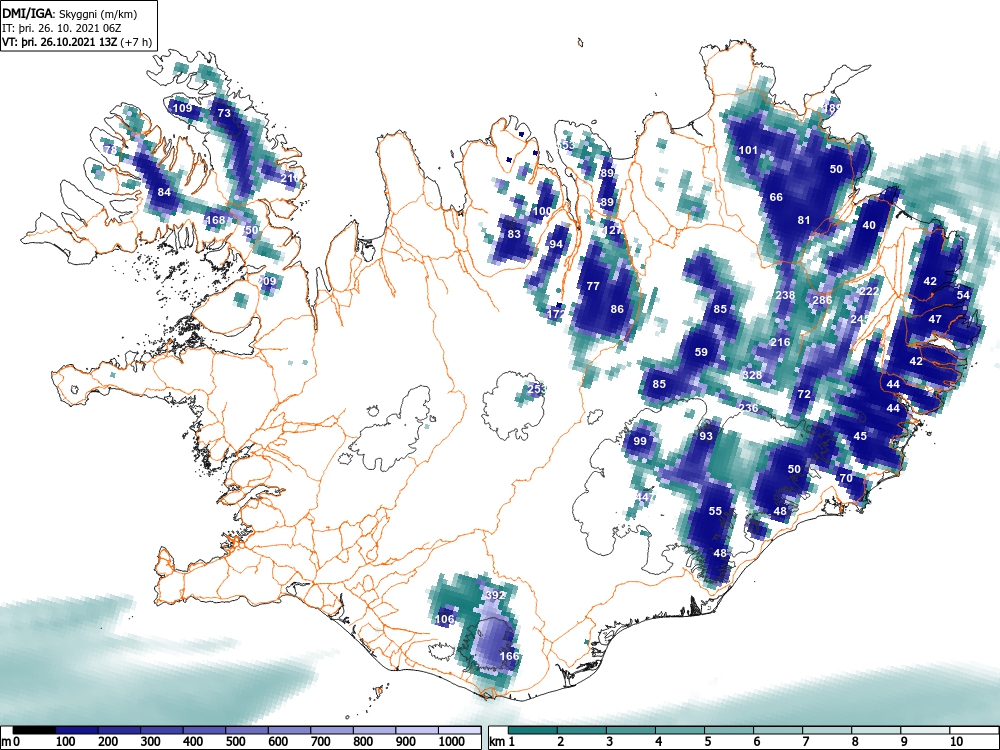This screenshot has width=1000, height=750.
Task: Click the '1000' label in the meter legend
Action: (452, 742)
